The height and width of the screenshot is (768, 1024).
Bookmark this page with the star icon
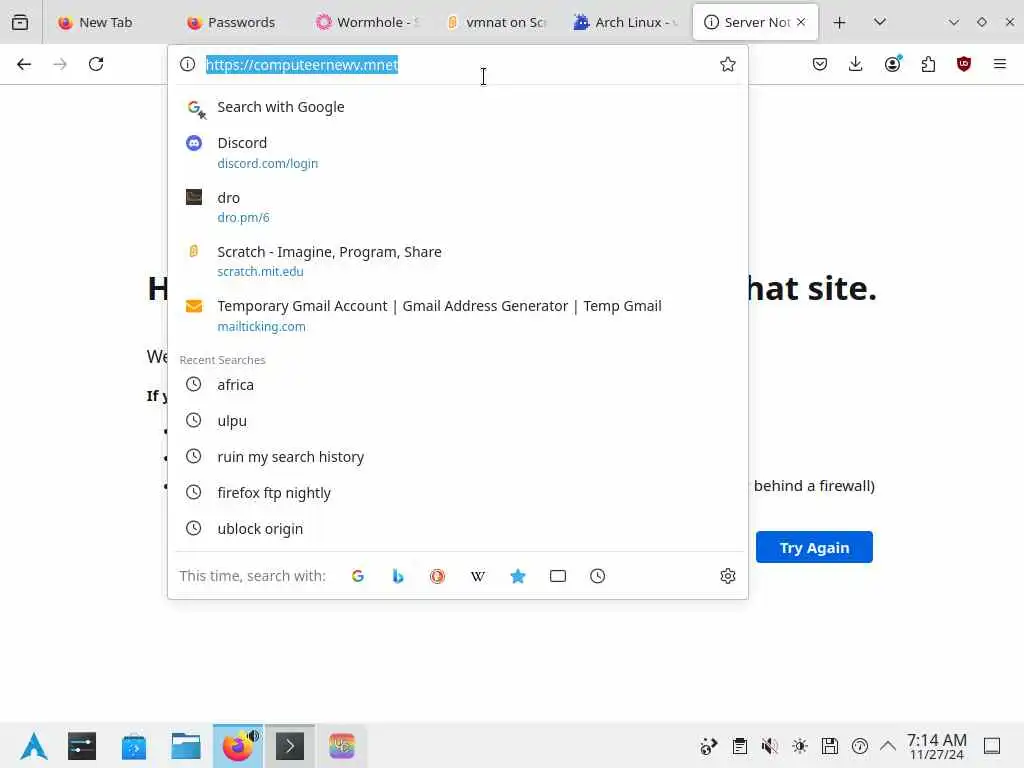728,64
